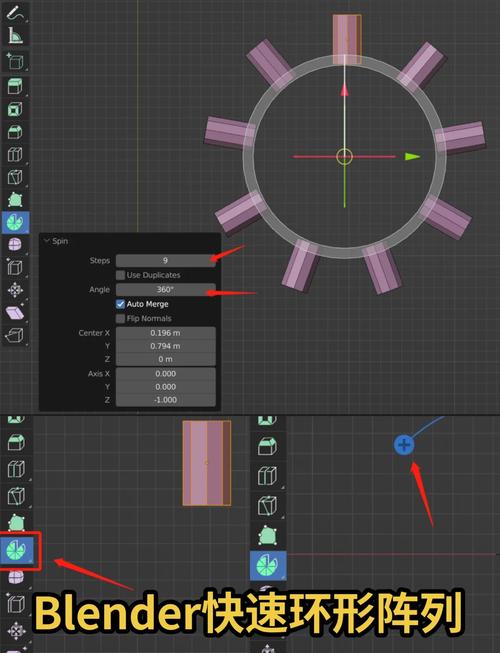Select the Edge Slide tool in the lower-left view
Screen dimensions: 500x653
(x=16, y=603)
